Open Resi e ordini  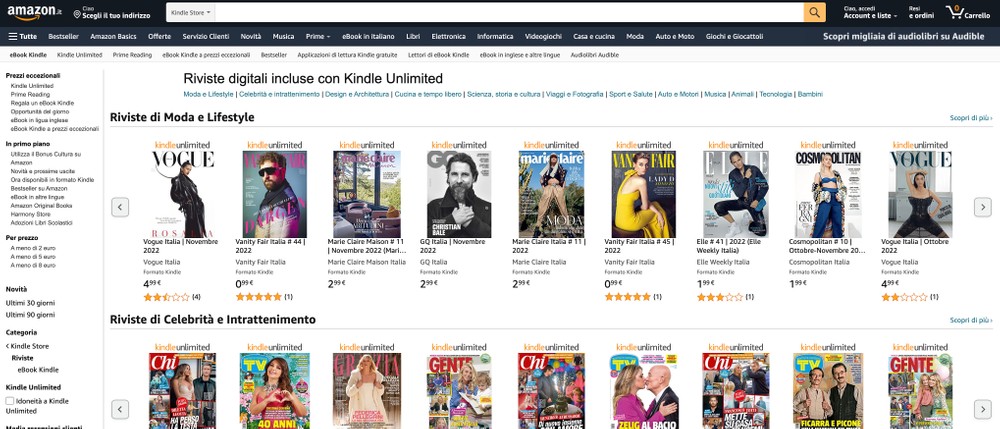click(922, 12)
